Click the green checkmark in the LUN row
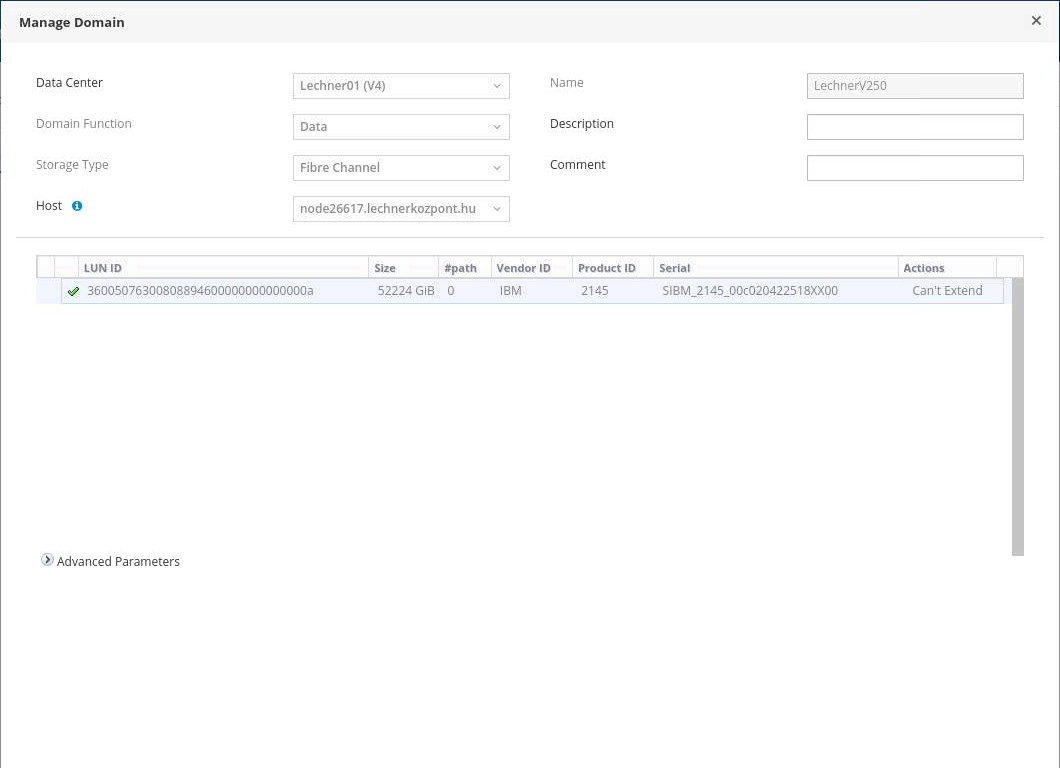 (73, 292)
